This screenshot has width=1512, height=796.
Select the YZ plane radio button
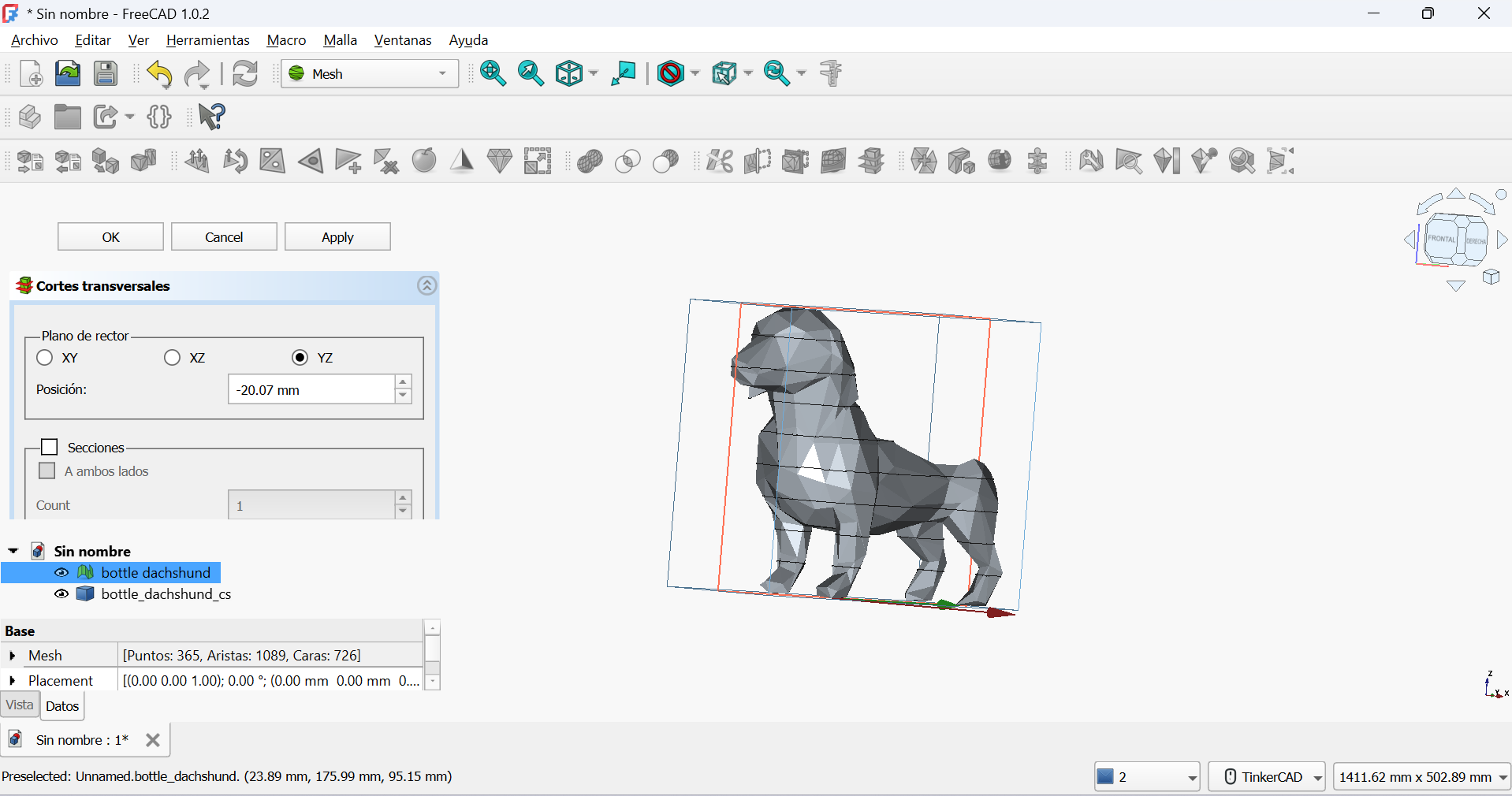300,358
